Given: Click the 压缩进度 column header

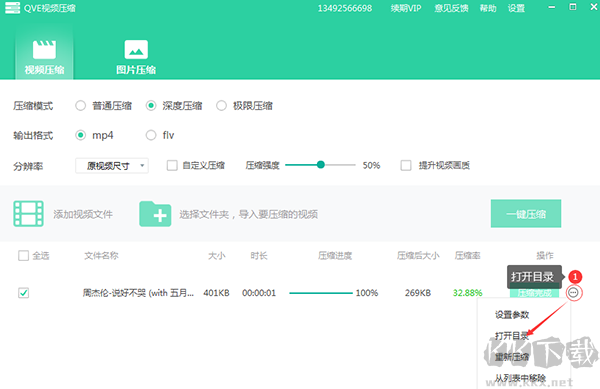Looking at the screenshot, I should pyautogui.click(x=335, y=255).
